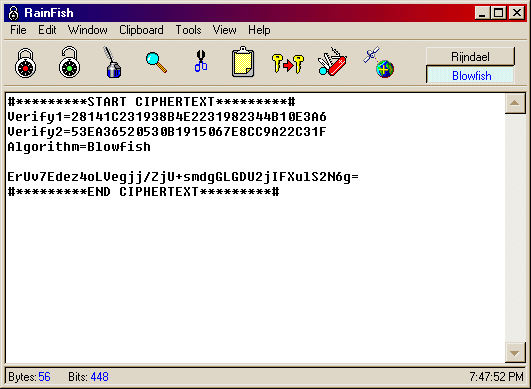The height and width of the screenshot is (389, 531).
Task: Click the yellow clipboard icon
Action: (x=243, y=62)
